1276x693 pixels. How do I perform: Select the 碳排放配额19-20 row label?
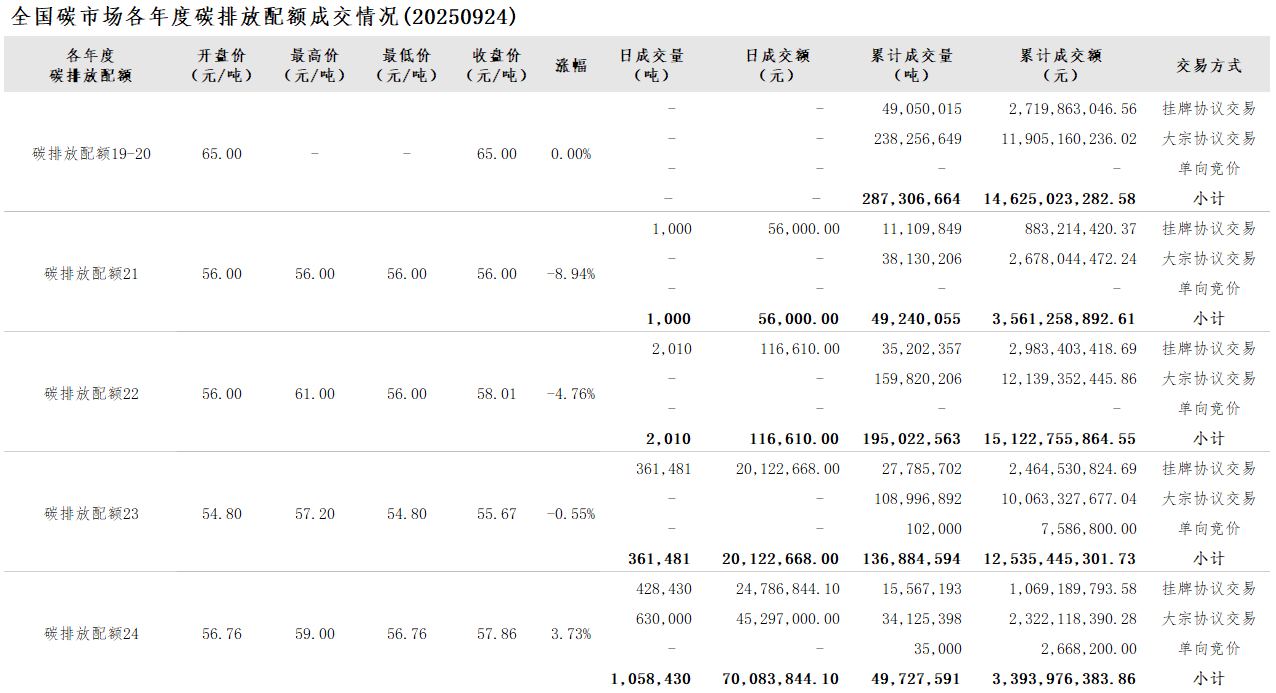[91, 154]
